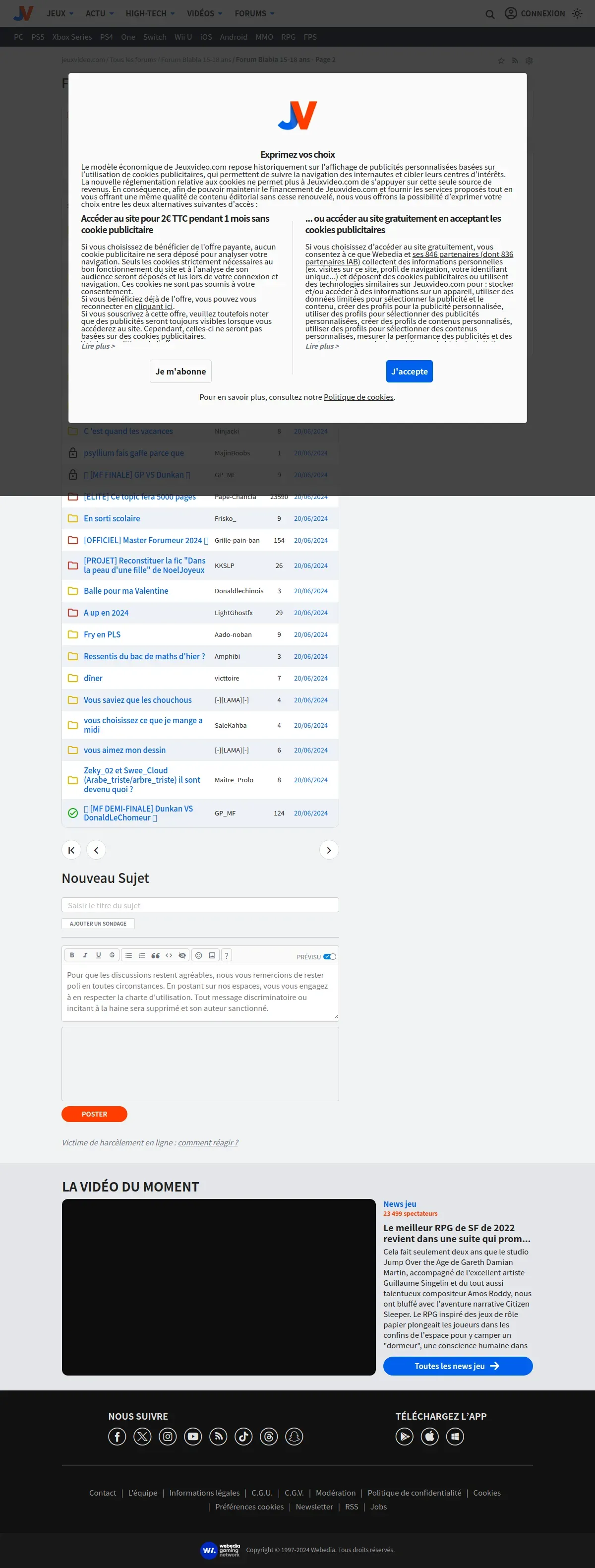Screen dimensions: 595x1568
Task: Apply bold formatting in editor
Action: 72,955
